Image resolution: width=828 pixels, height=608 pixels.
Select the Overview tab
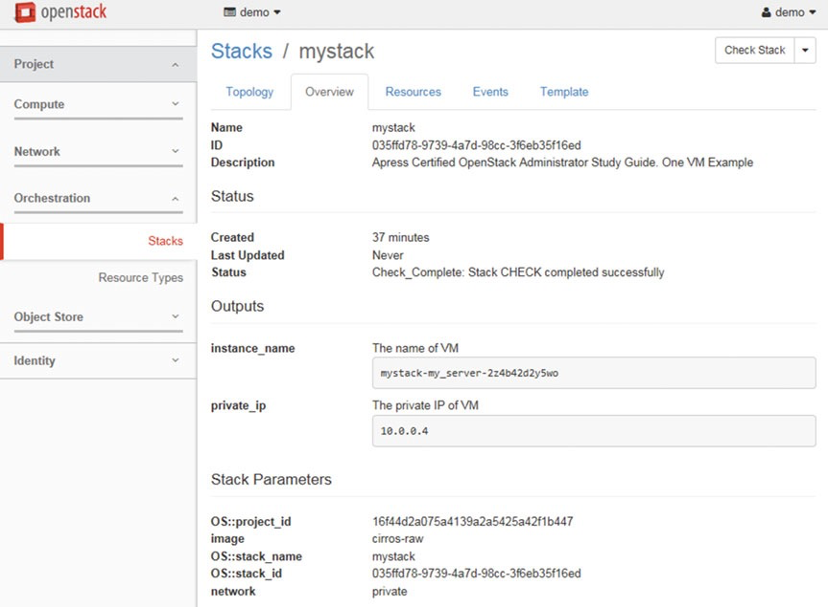(x=330, y=92)
